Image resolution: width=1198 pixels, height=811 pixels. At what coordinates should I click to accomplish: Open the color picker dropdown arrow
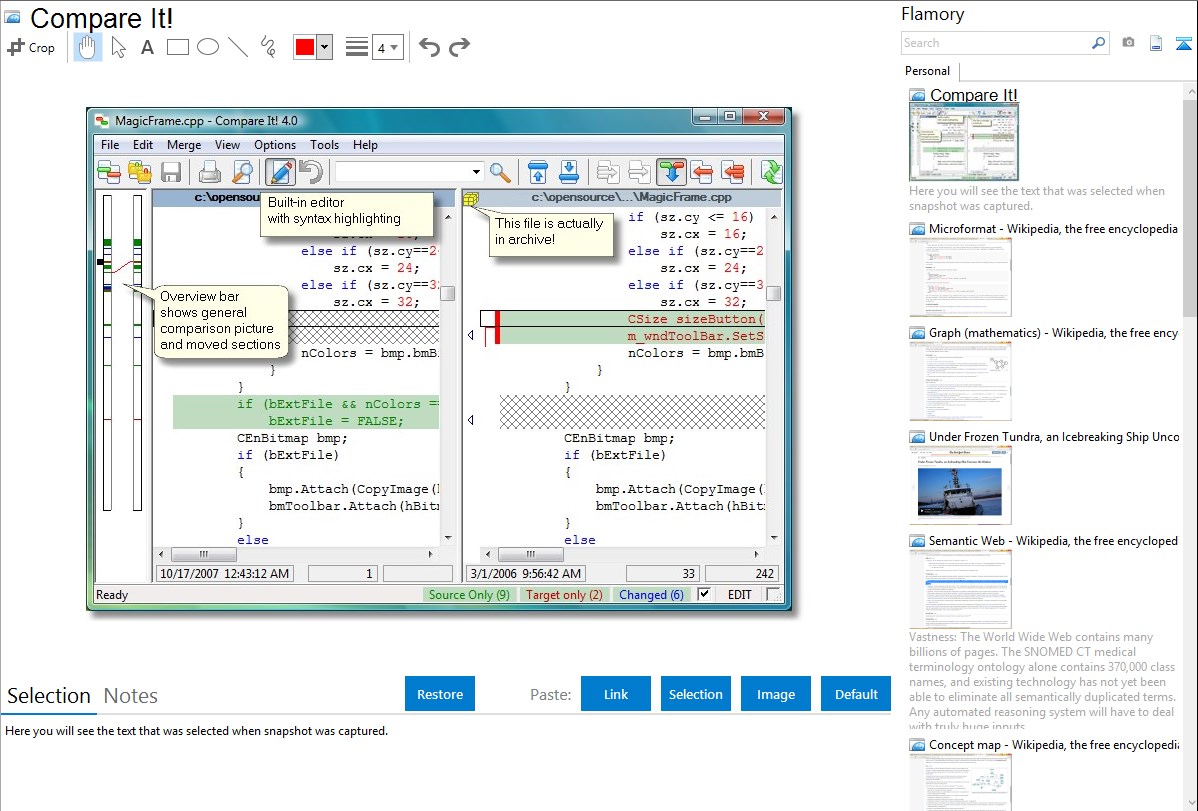(x=324, y=47)
